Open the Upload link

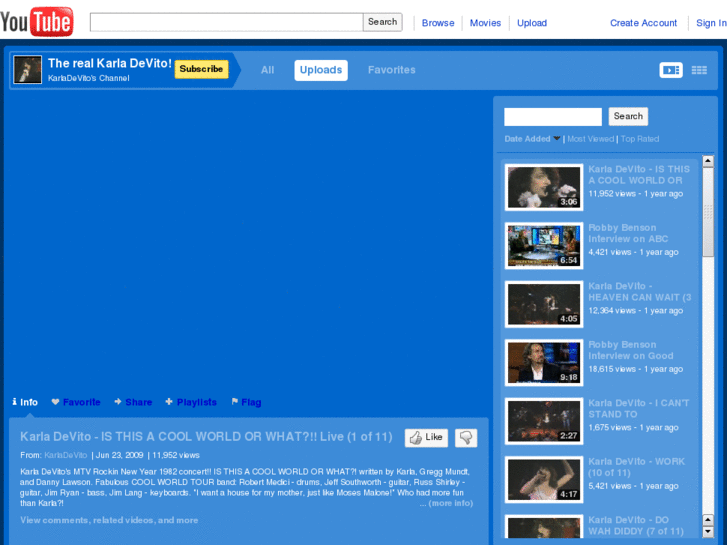[532, 23]
